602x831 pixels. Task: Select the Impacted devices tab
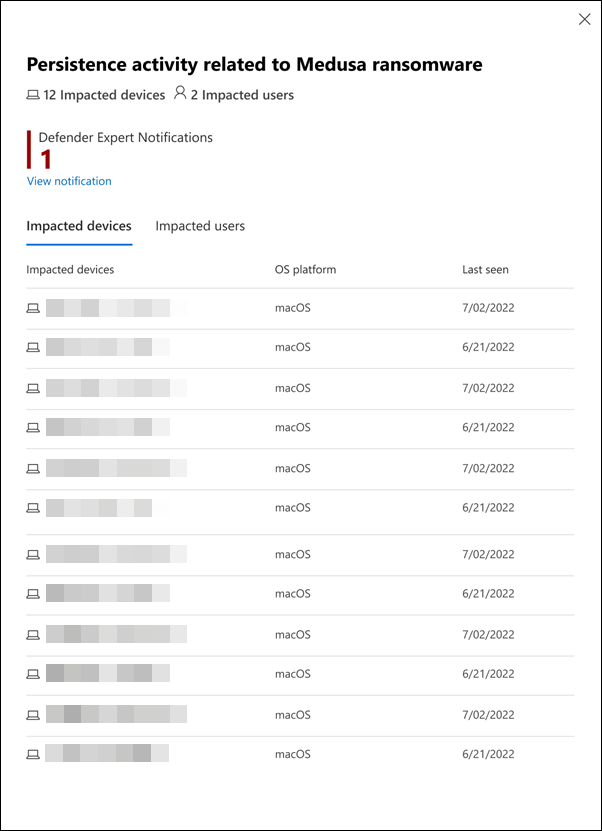(79, 226)
